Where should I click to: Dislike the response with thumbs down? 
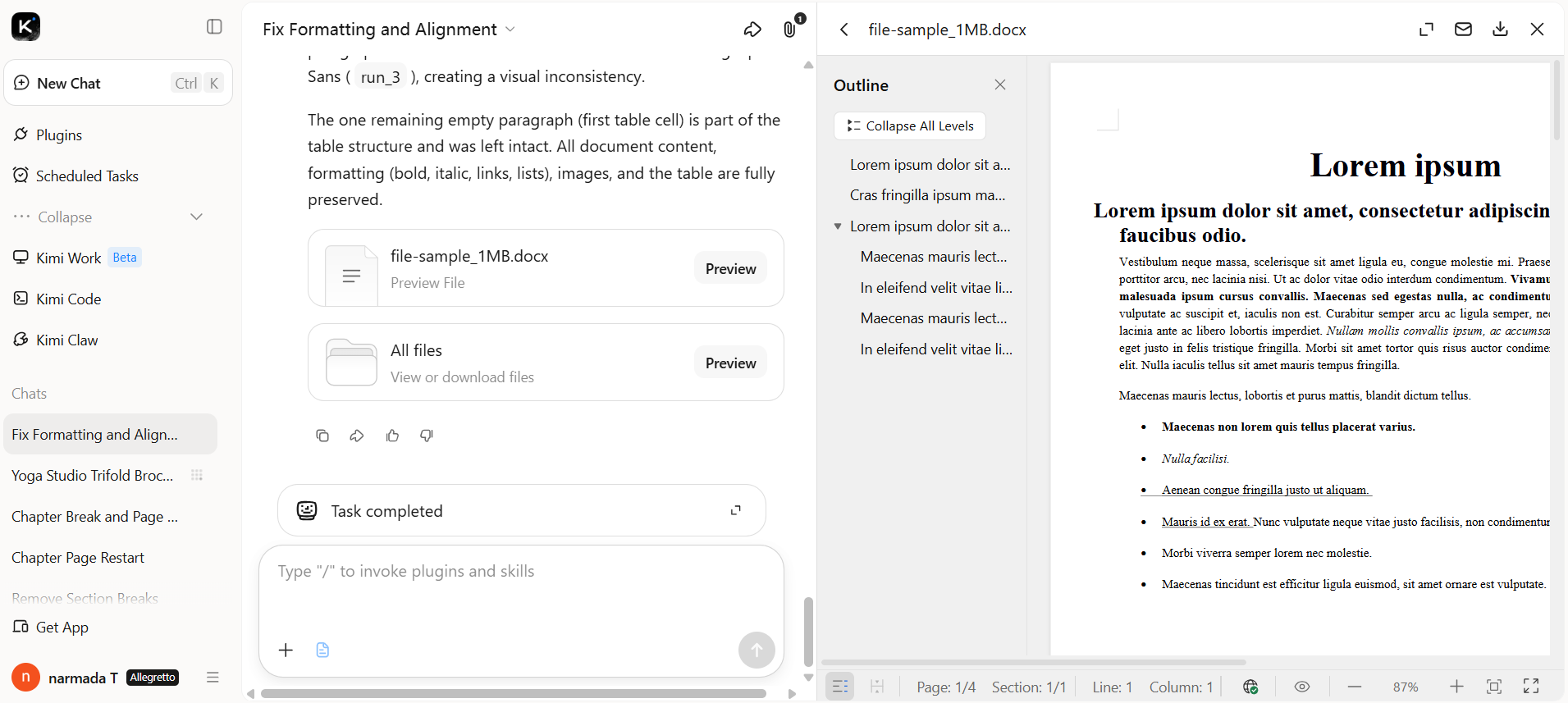coord(427,436)
